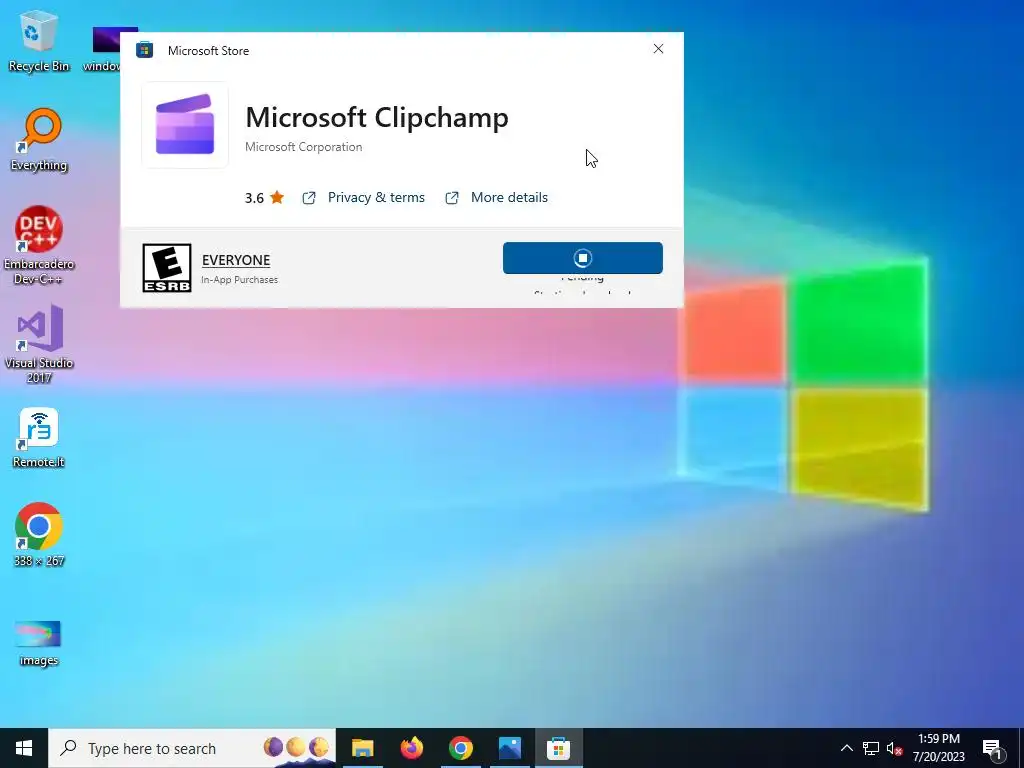Select the Visual Studio 2017 shortcut

pyautogui.click(x=39, y=344)
